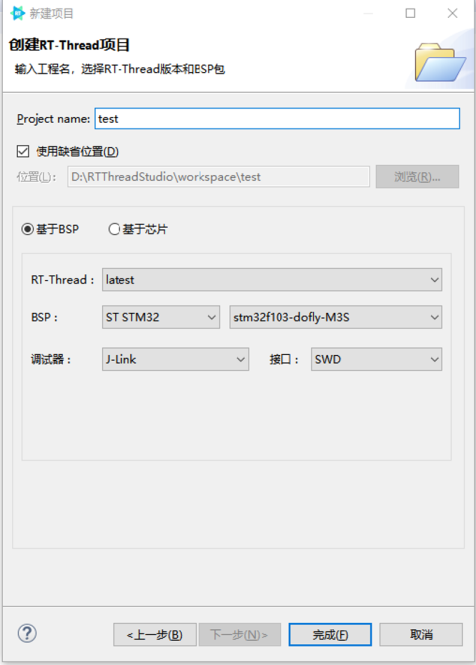The image size is (476, 665).
Task: Click the 取消 cancel button
Action: click(421, 634)
